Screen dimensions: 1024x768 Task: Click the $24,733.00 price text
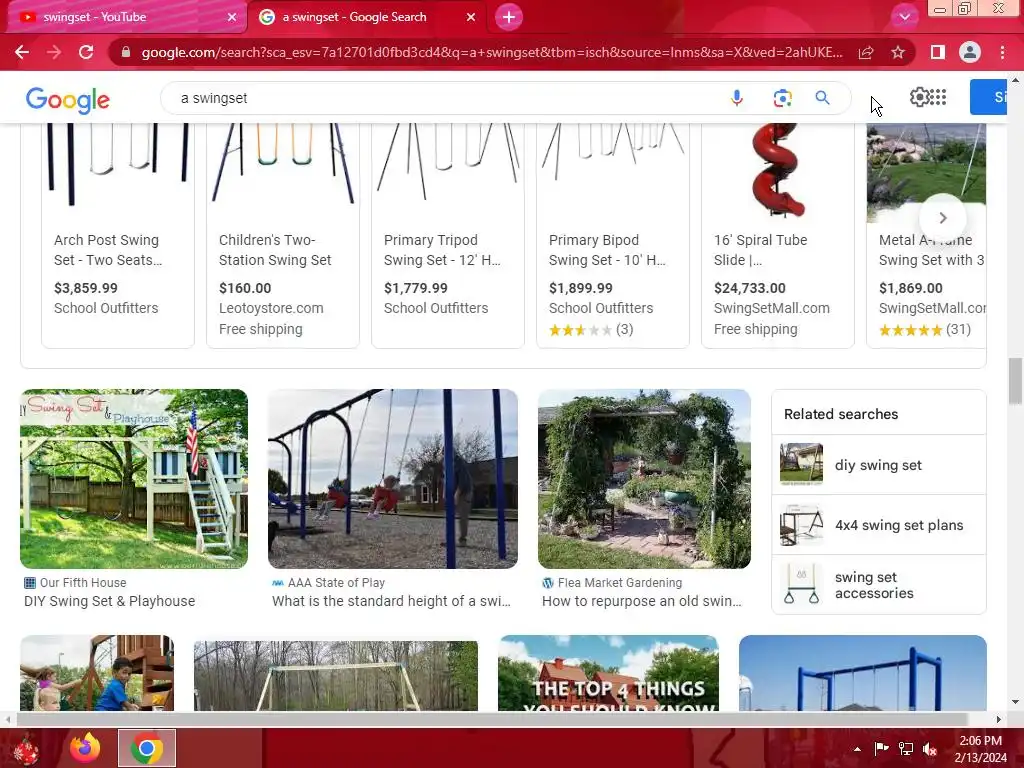(x=750, y=288)
